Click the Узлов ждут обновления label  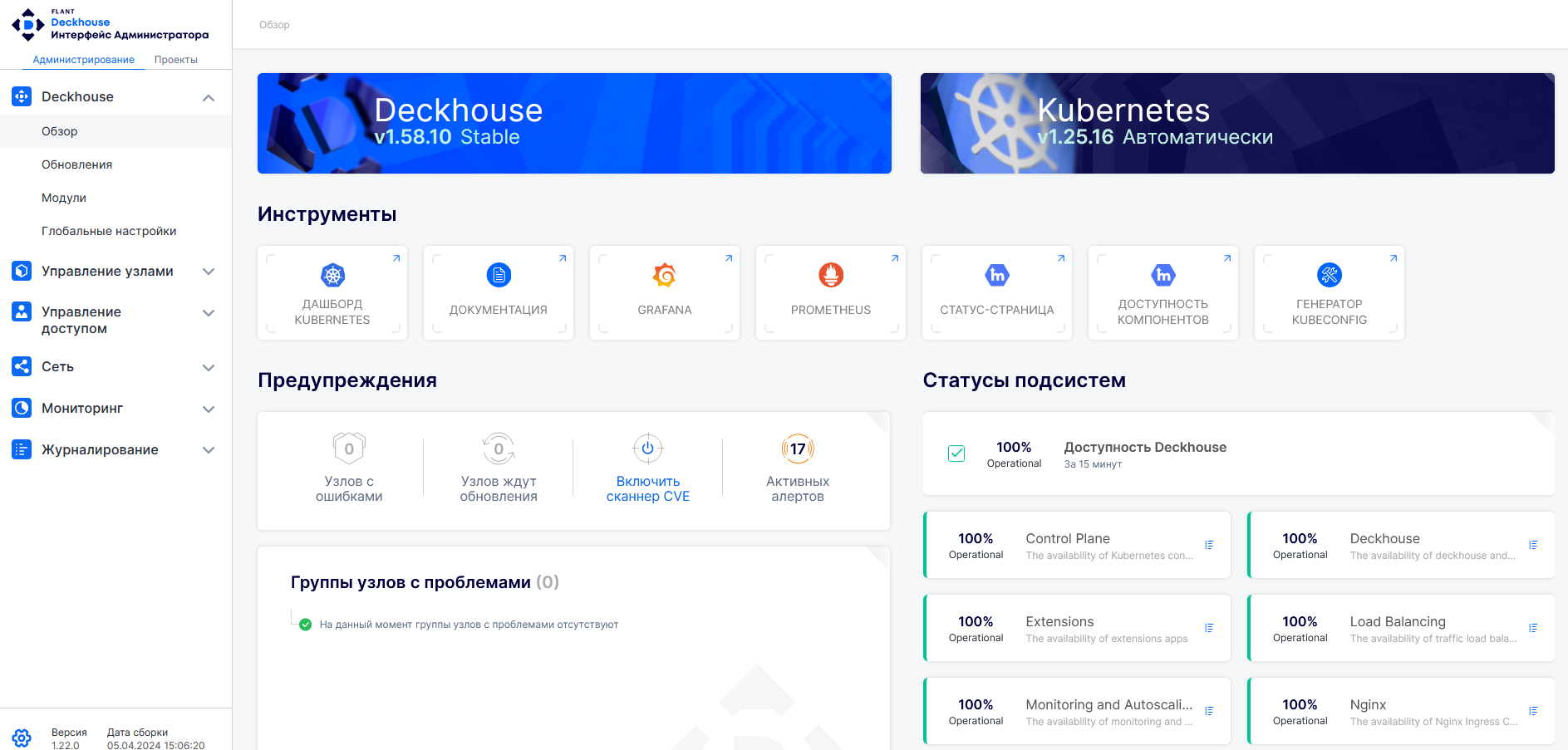(x=499, y=488)
